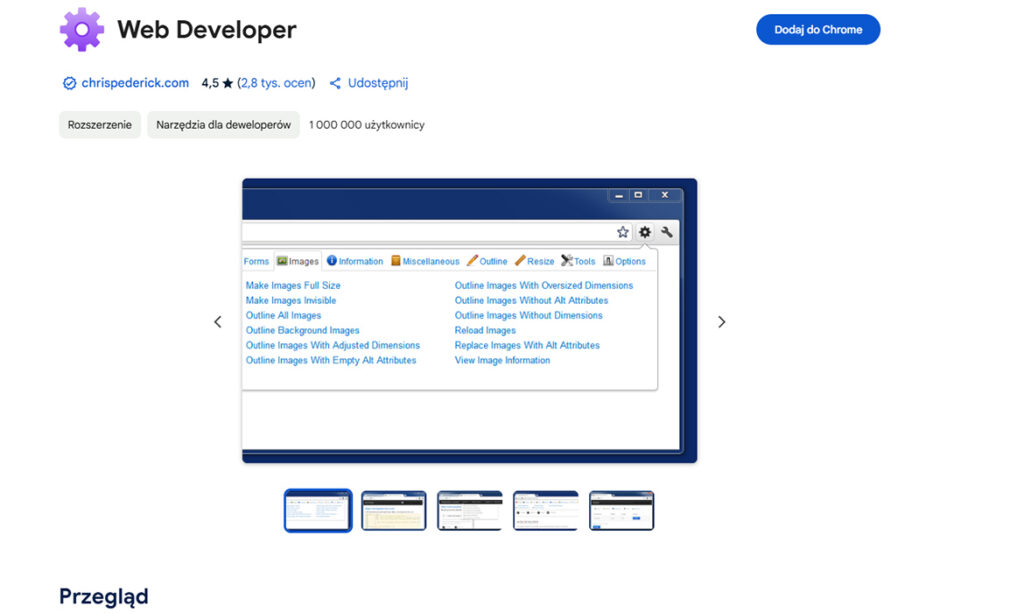Click Outline All Images
This screenshot has width=1024, height=613.
[283, 315]
